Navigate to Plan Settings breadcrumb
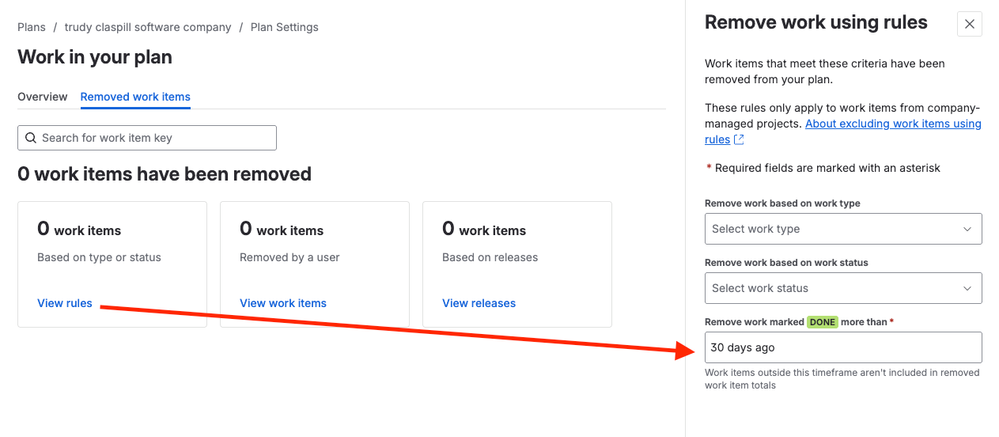 (x=284, y=27)
